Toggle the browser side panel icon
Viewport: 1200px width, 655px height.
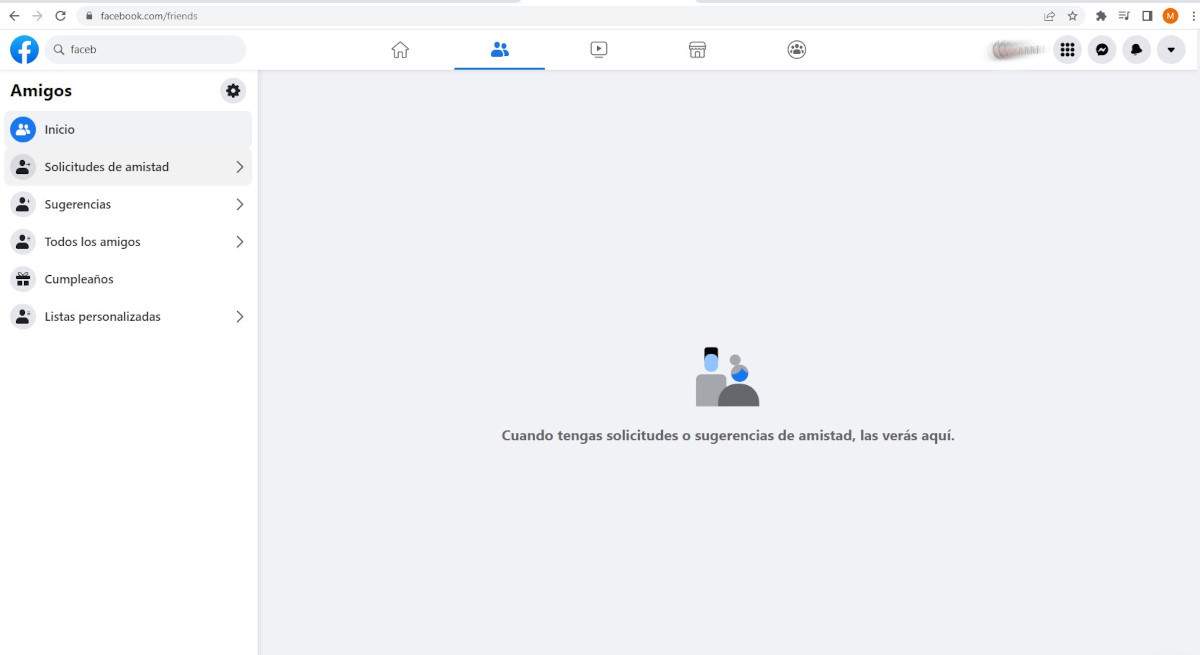pos(1147,16)
